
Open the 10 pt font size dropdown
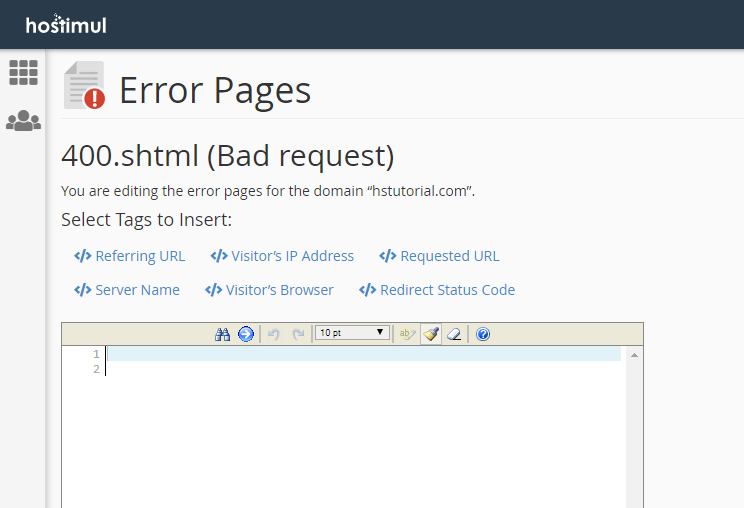352,333
